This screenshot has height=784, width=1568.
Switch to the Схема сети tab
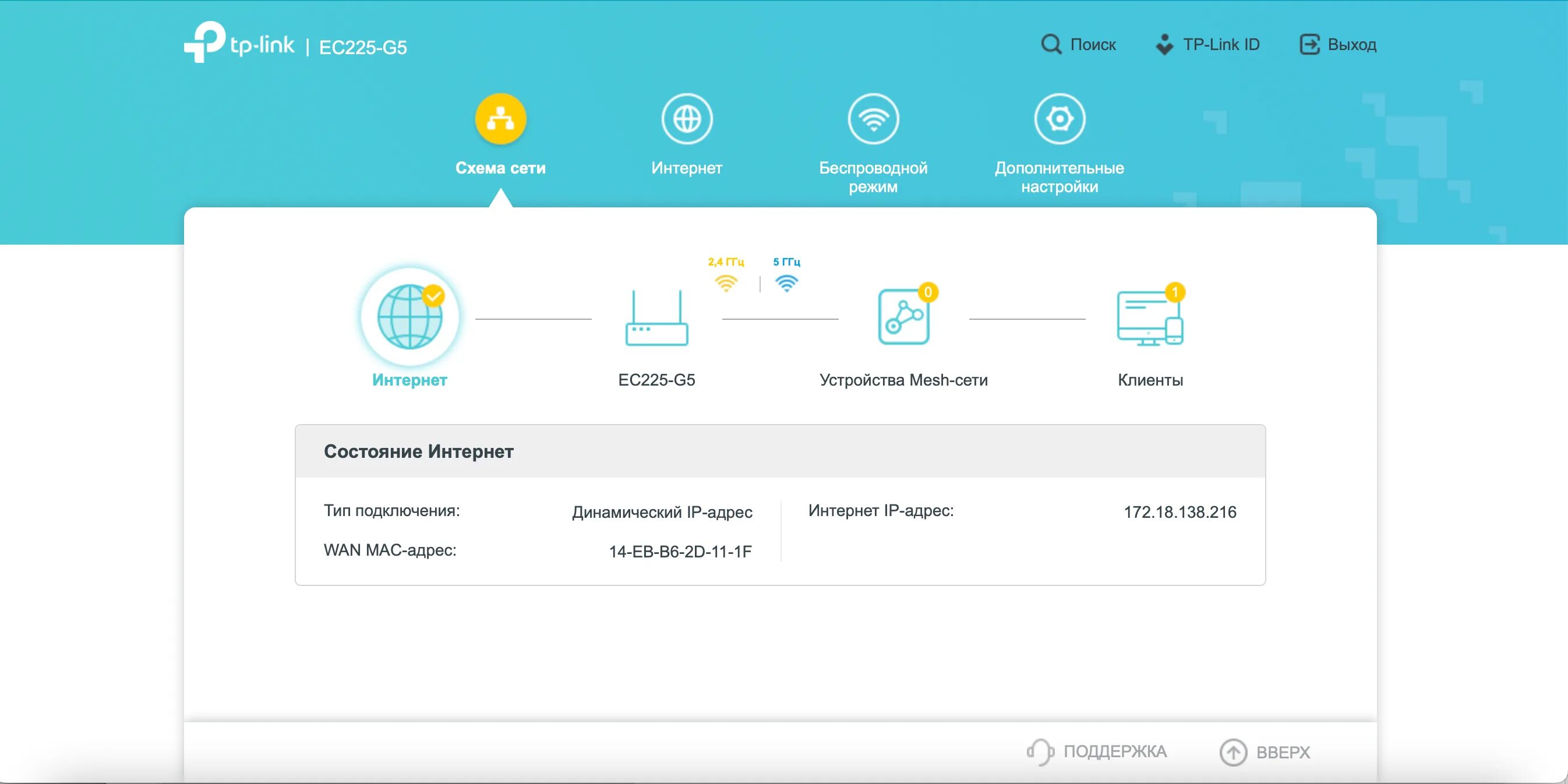[x=500, y=168]
